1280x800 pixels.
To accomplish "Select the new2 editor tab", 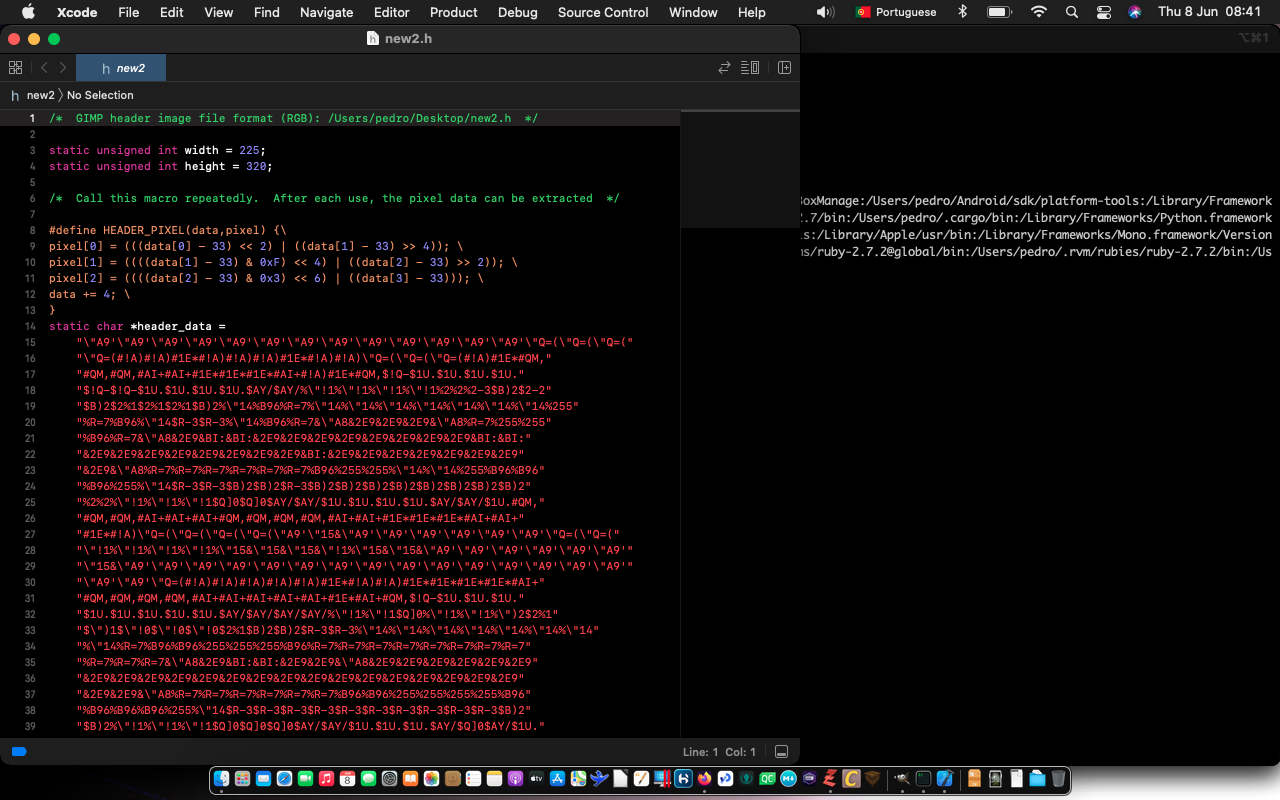I will (x=121, y=68).
